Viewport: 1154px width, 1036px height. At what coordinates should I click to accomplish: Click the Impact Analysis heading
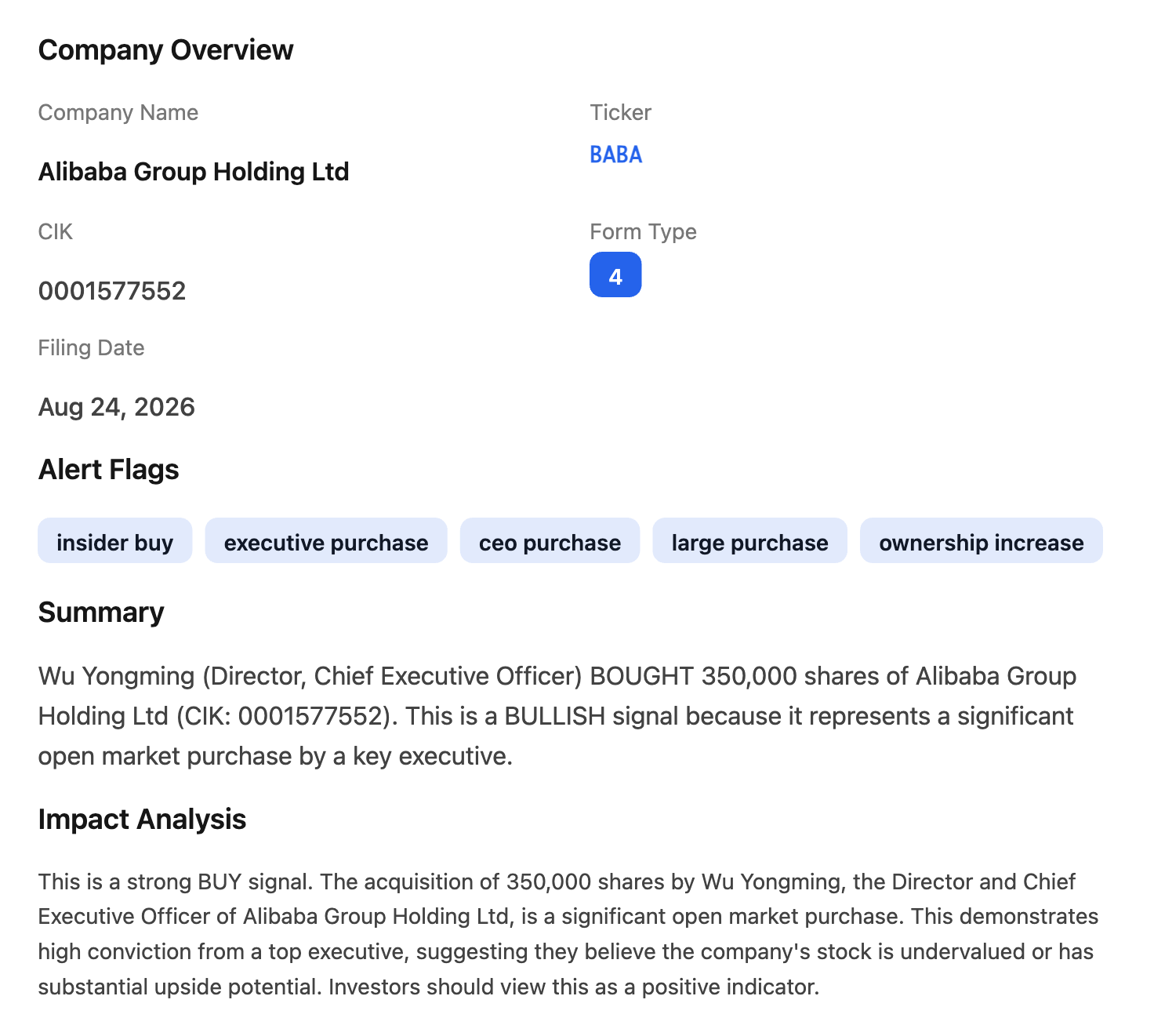click(x=142, y=820)
